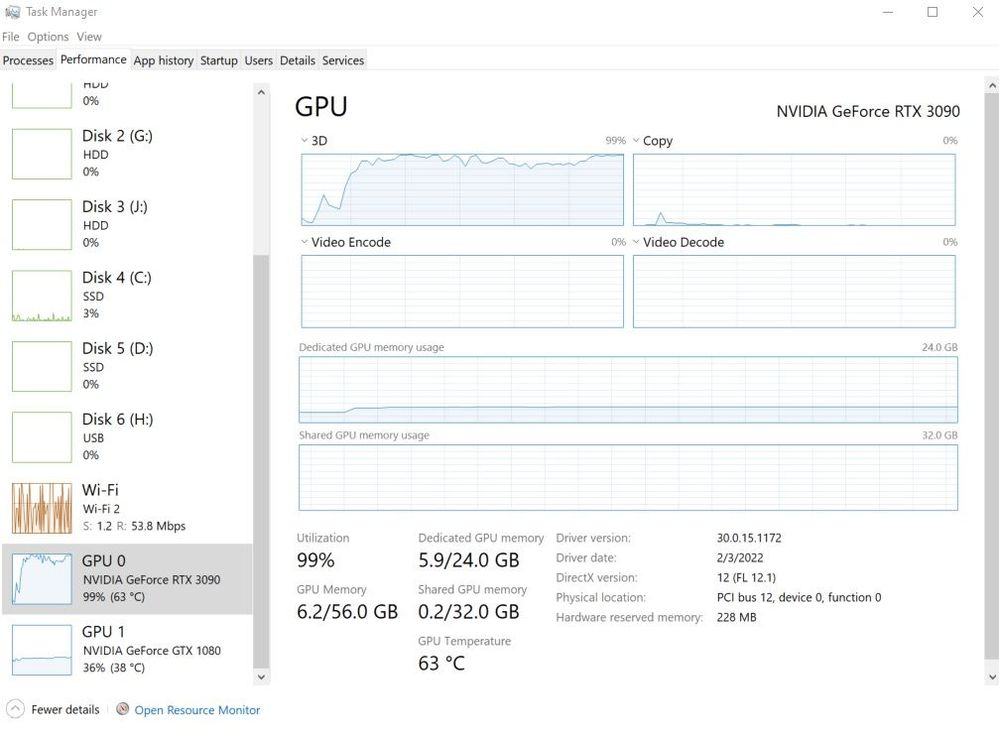Click the Fewer details chevron icon
The height and width of the screenshot is (730, 999).
15,709
